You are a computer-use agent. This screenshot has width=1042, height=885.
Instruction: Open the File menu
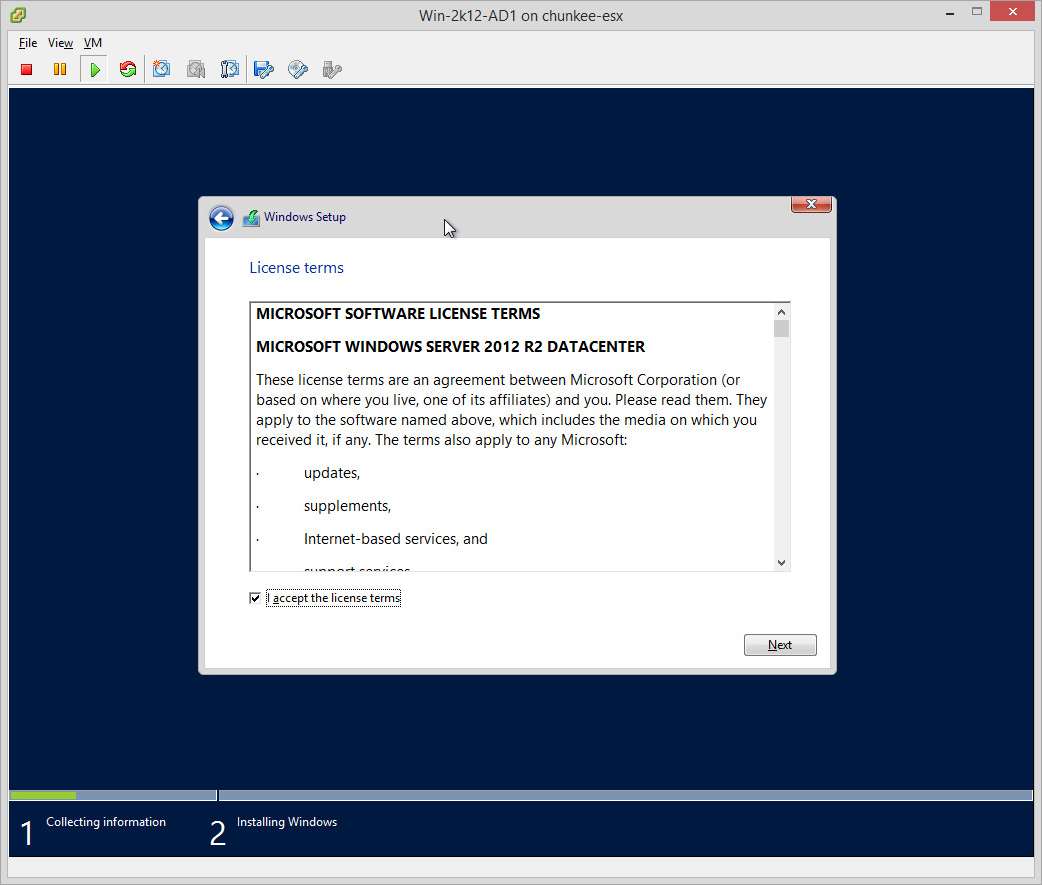pos(28,43)
